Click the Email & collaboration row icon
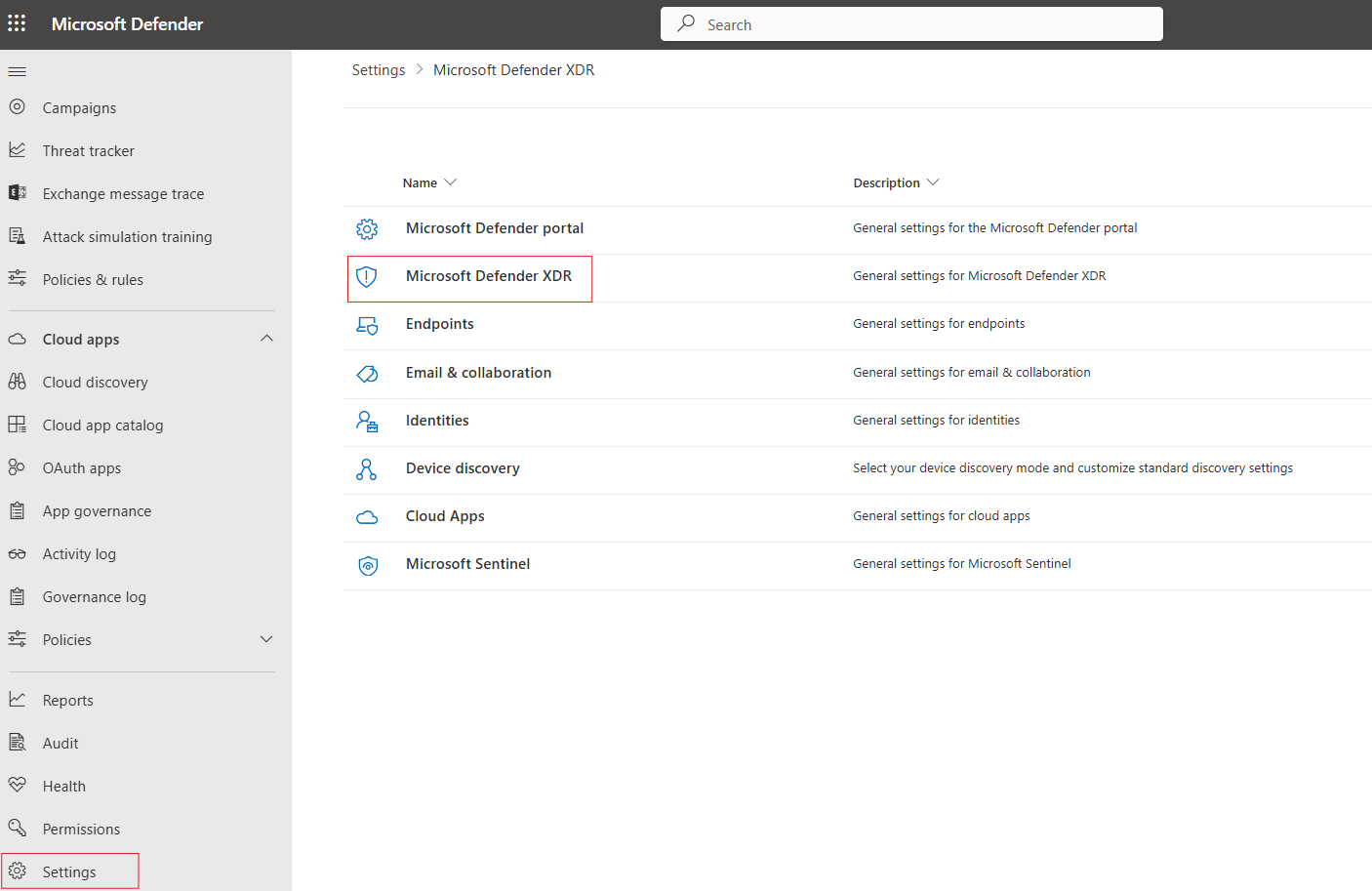Image resolution: width=1372 pixels, height=891 pixels. pyautogui.click(x=367, y=374)
